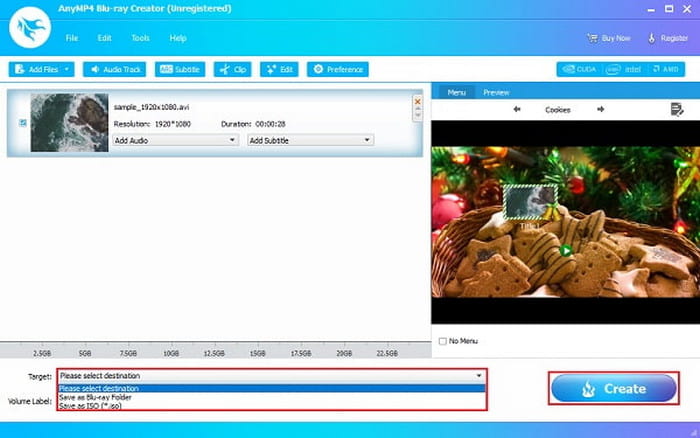The width and height of the screenshot is (700, 438).
Task: Toggle CUDA acceleration
Action: point(580,70)
